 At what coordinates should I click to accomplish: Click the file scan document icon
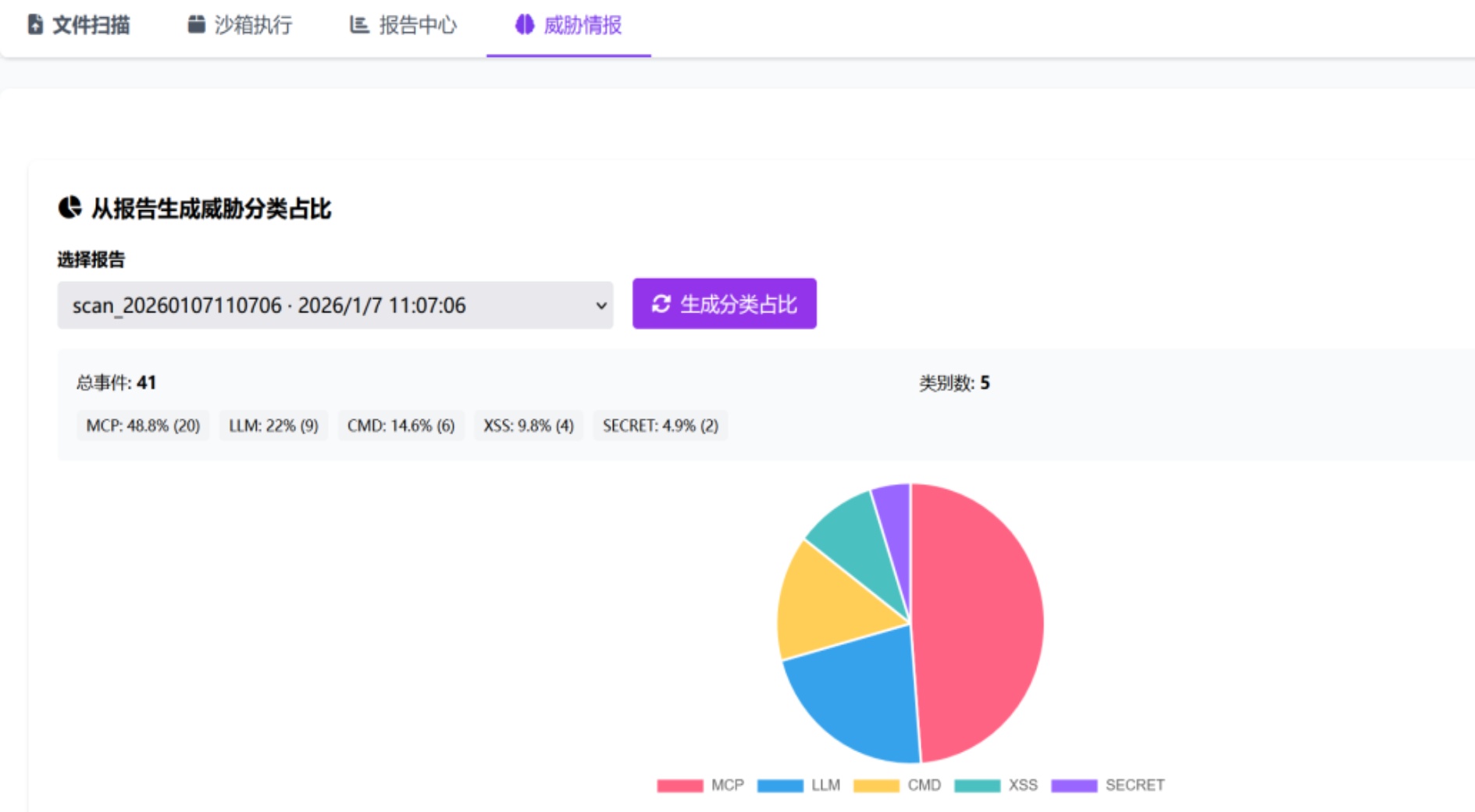pos(35,25)
